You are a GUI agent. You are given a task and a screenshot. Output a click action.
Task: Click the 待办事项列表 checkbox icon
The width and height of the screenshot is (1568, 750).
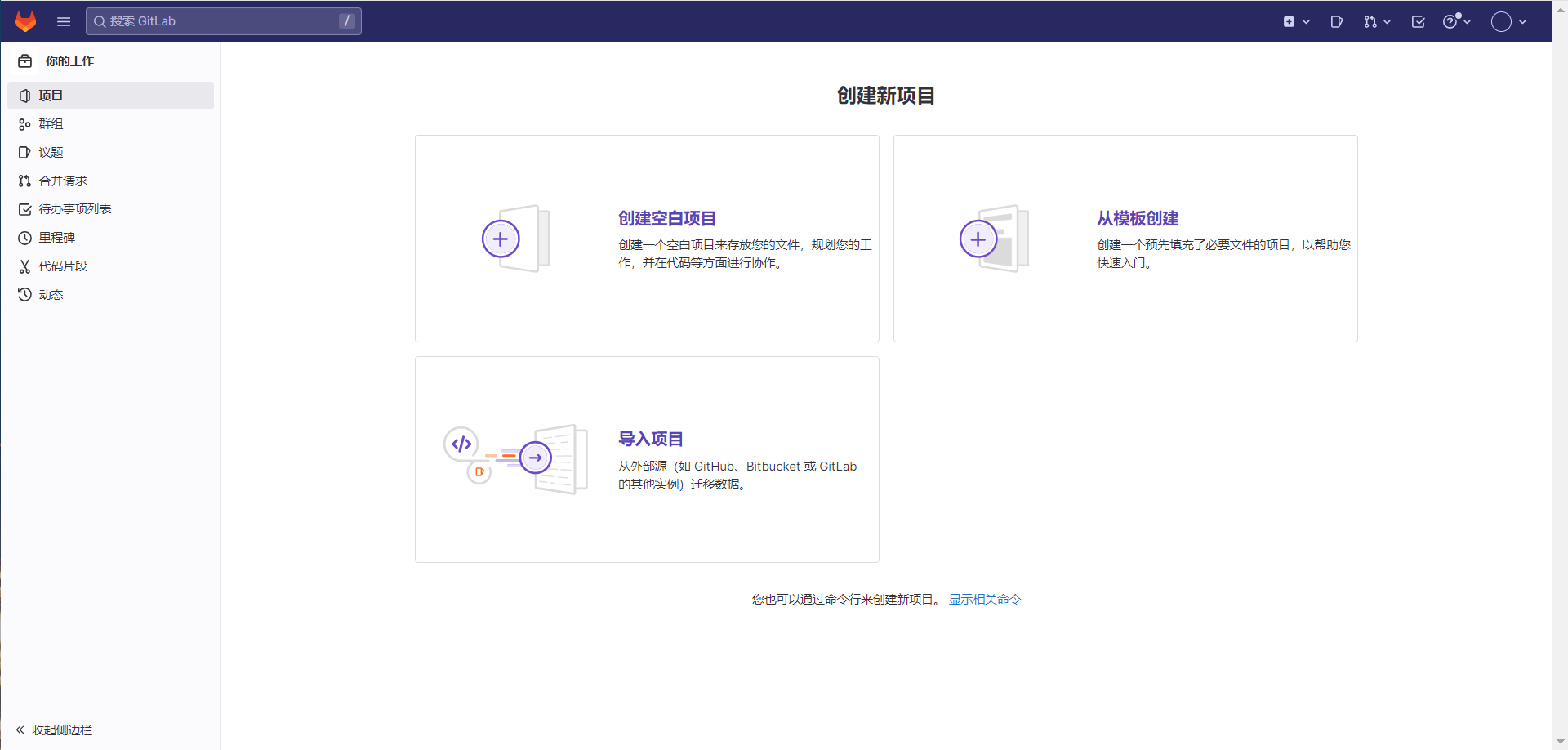click(x=24, y=209)
